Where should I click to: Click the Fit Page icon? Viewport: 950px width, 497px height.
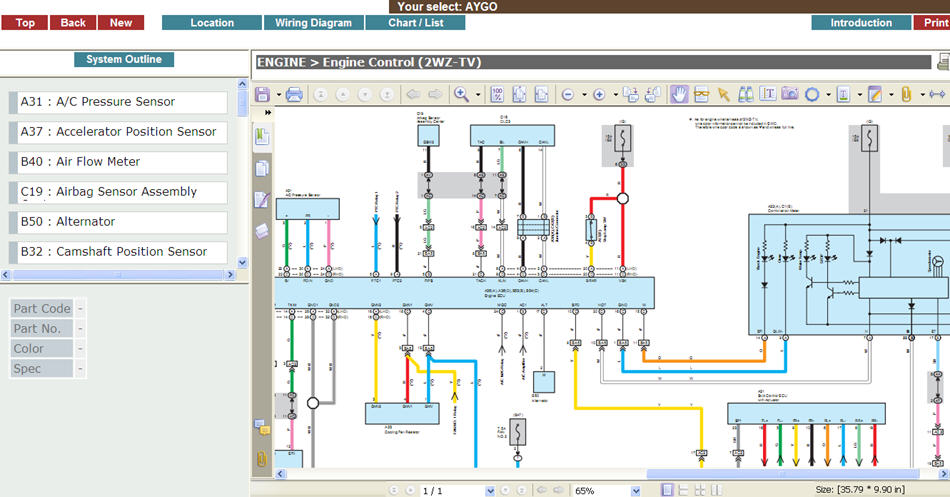[519, 95]
